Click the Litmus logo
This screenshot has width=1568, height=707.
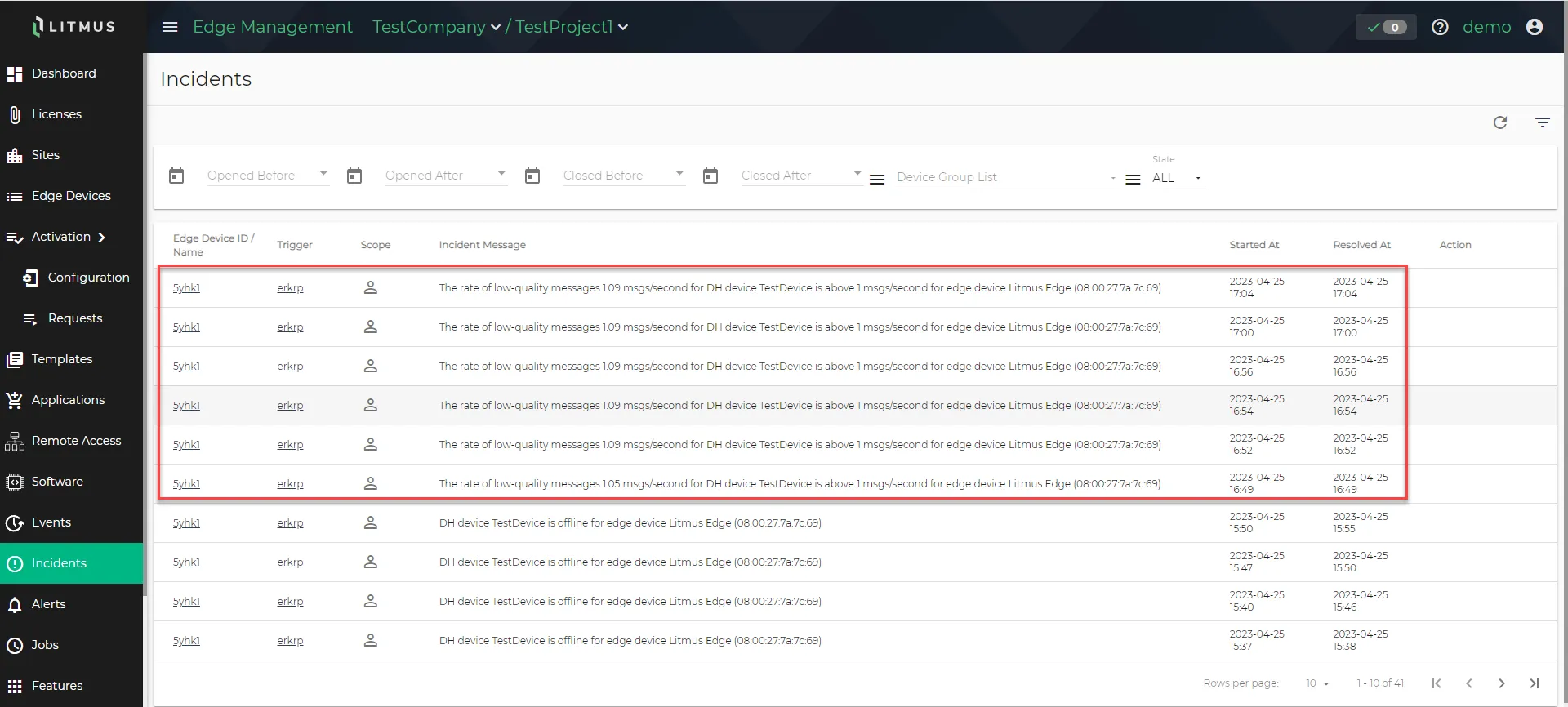73,26
